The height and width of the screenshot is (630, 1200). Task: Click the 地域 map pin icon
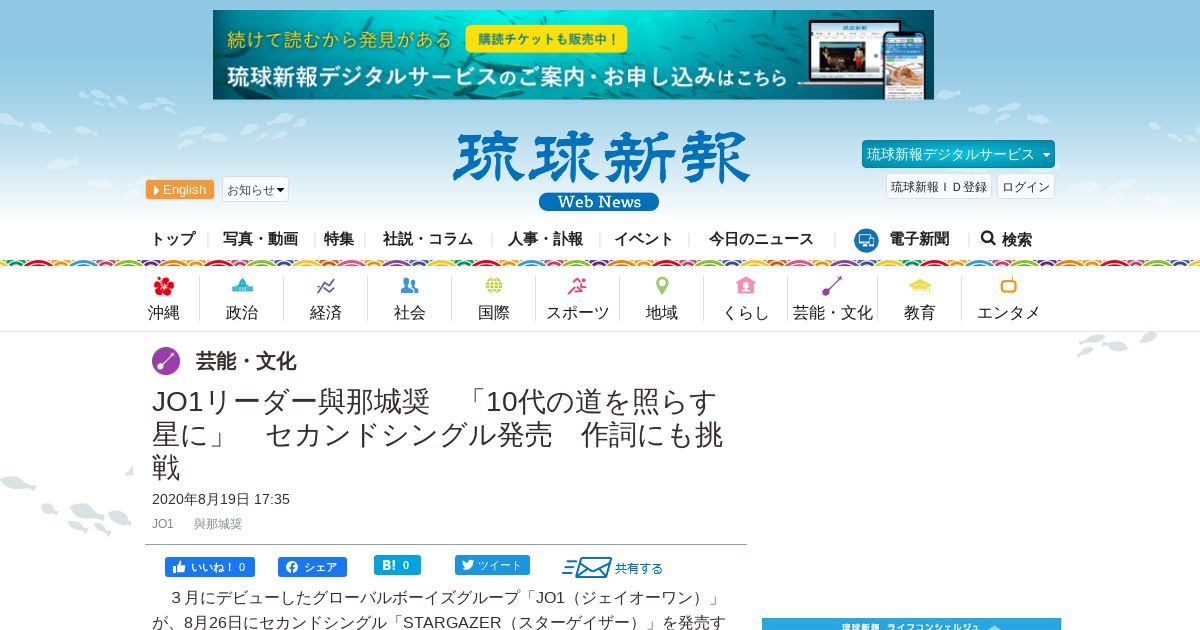click(662, 286)
